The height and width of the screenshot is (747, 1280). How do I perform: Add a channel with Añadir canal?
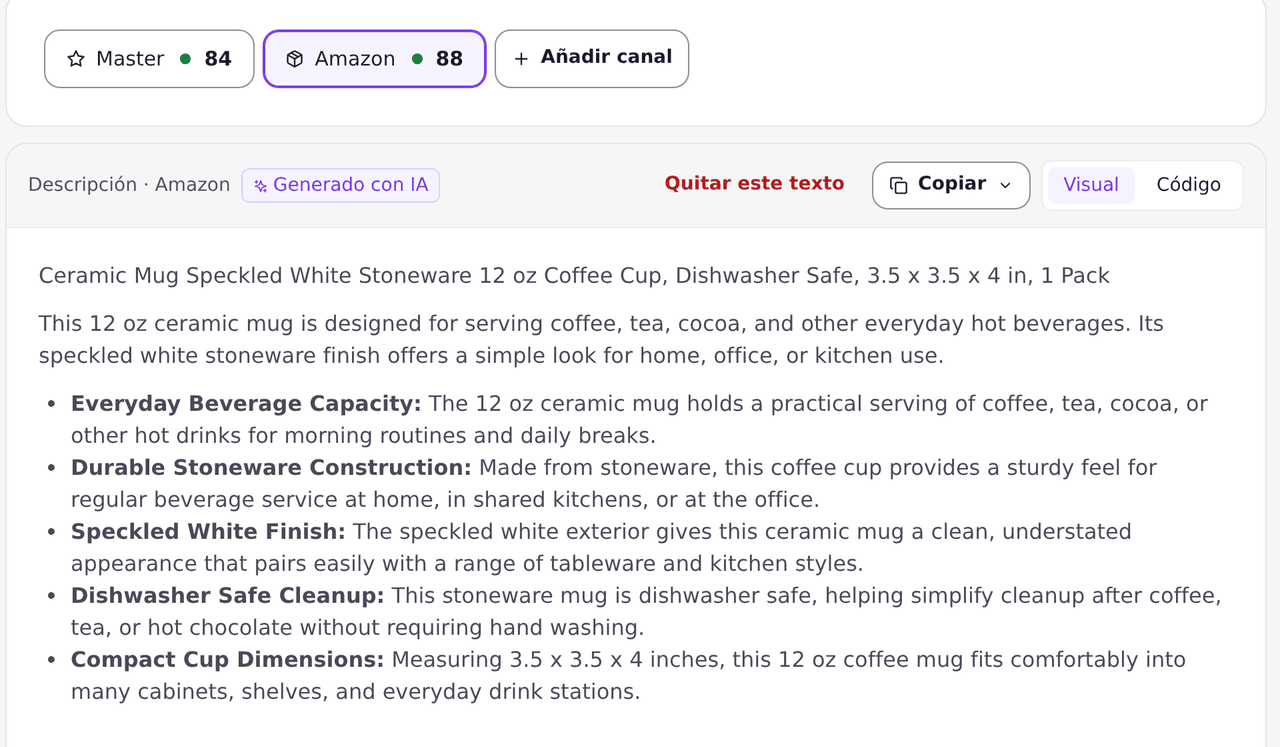pos(592,59)
